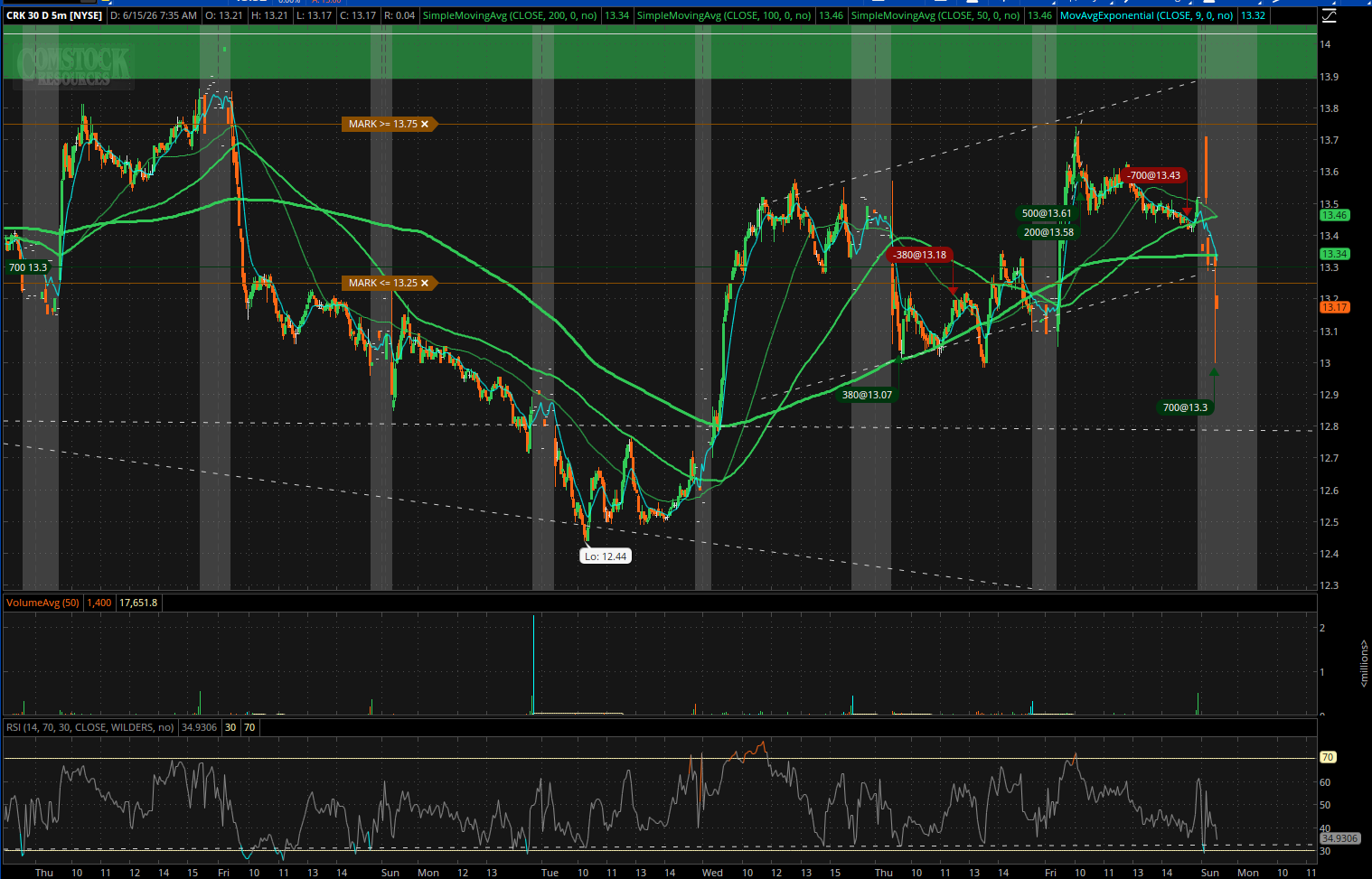Click the Tue label on the time axis
Screen dimensions: 1372x879
pos(550,873)
